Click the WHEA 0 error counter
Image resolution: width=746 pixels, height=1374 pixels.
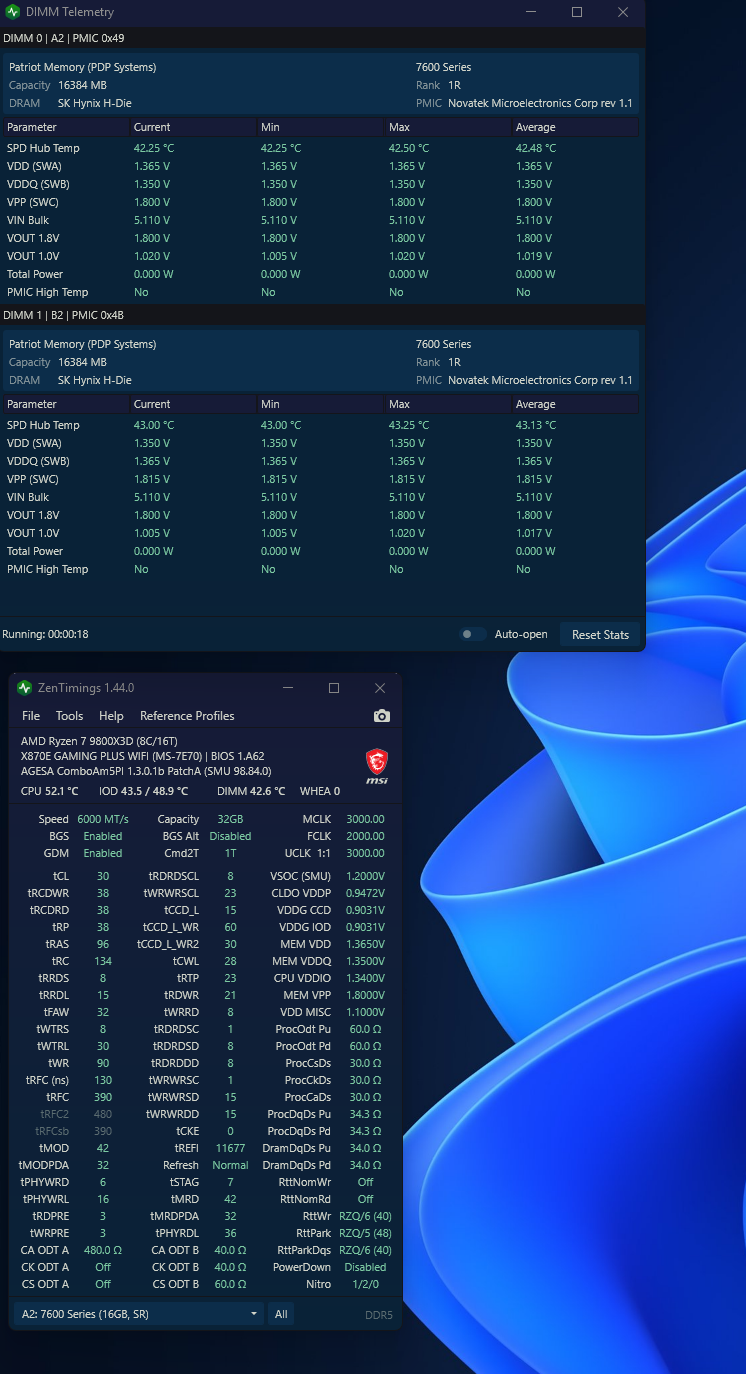[x=319, y=791]
